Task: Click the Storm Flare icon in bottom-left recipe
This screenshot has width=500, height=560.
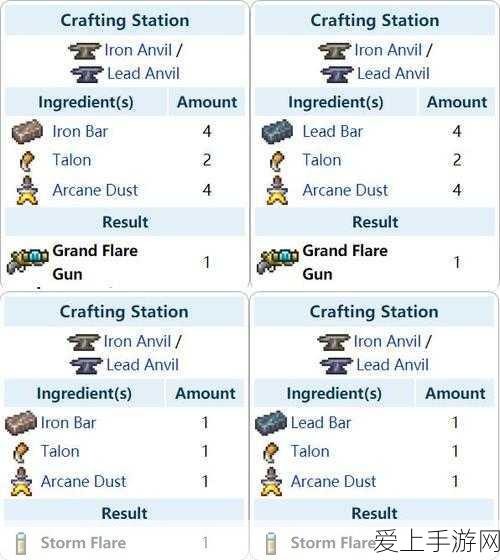Action: point(21,543)
